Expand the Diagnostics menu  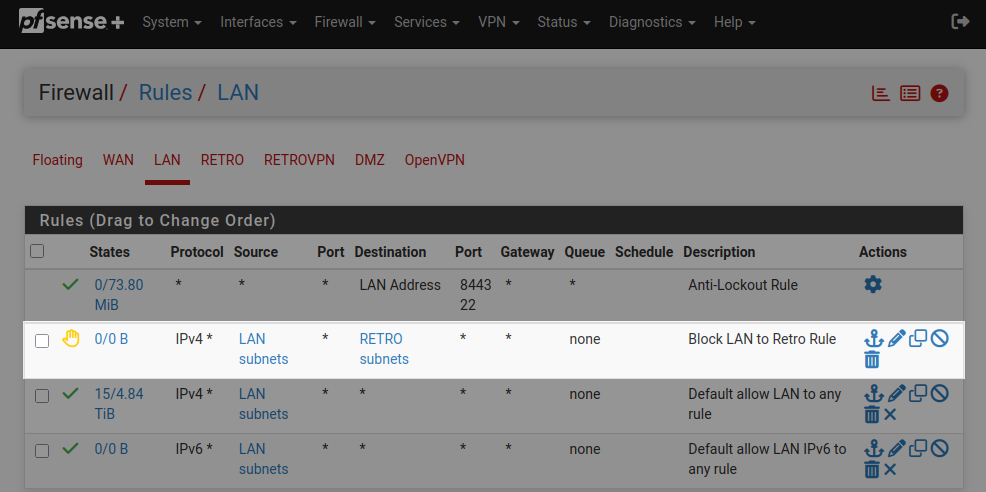(652, 22)
